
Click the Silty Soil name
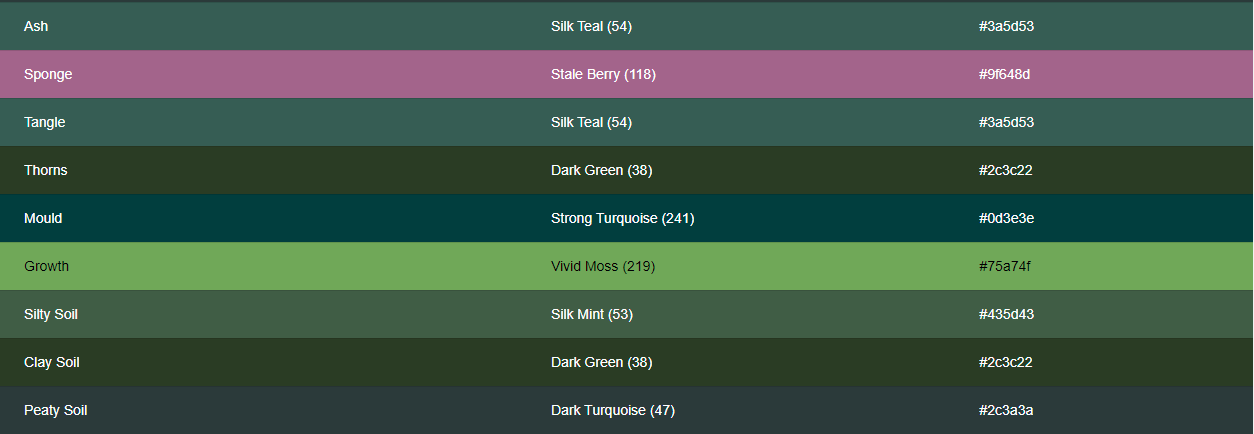51,315
